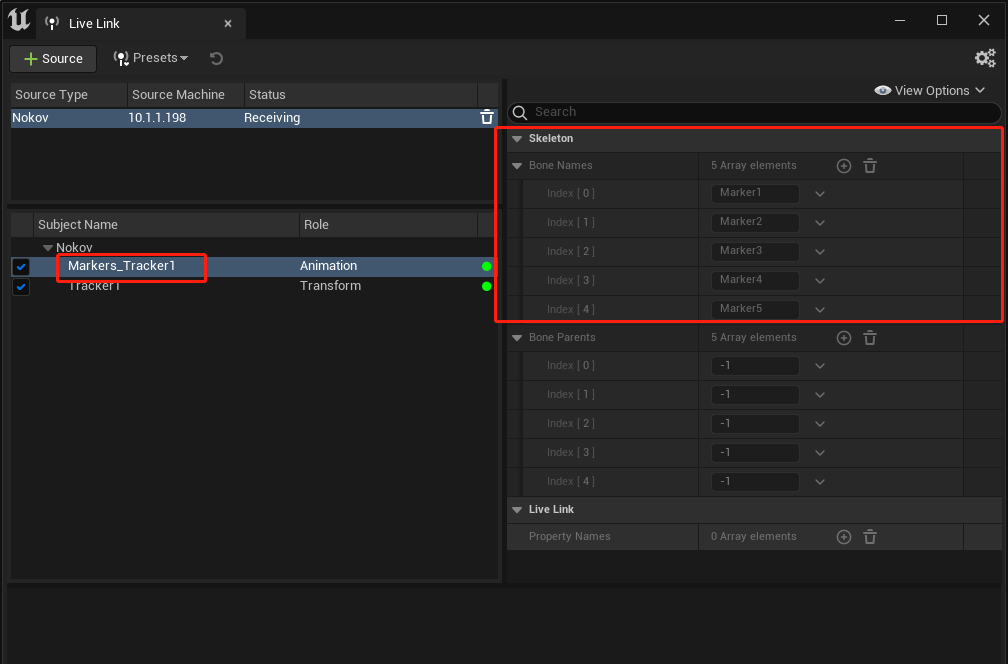The height and width of the screenshot is (664, 1008).
Task: Collapse the Skeleton section
Action: click(517, 139)
